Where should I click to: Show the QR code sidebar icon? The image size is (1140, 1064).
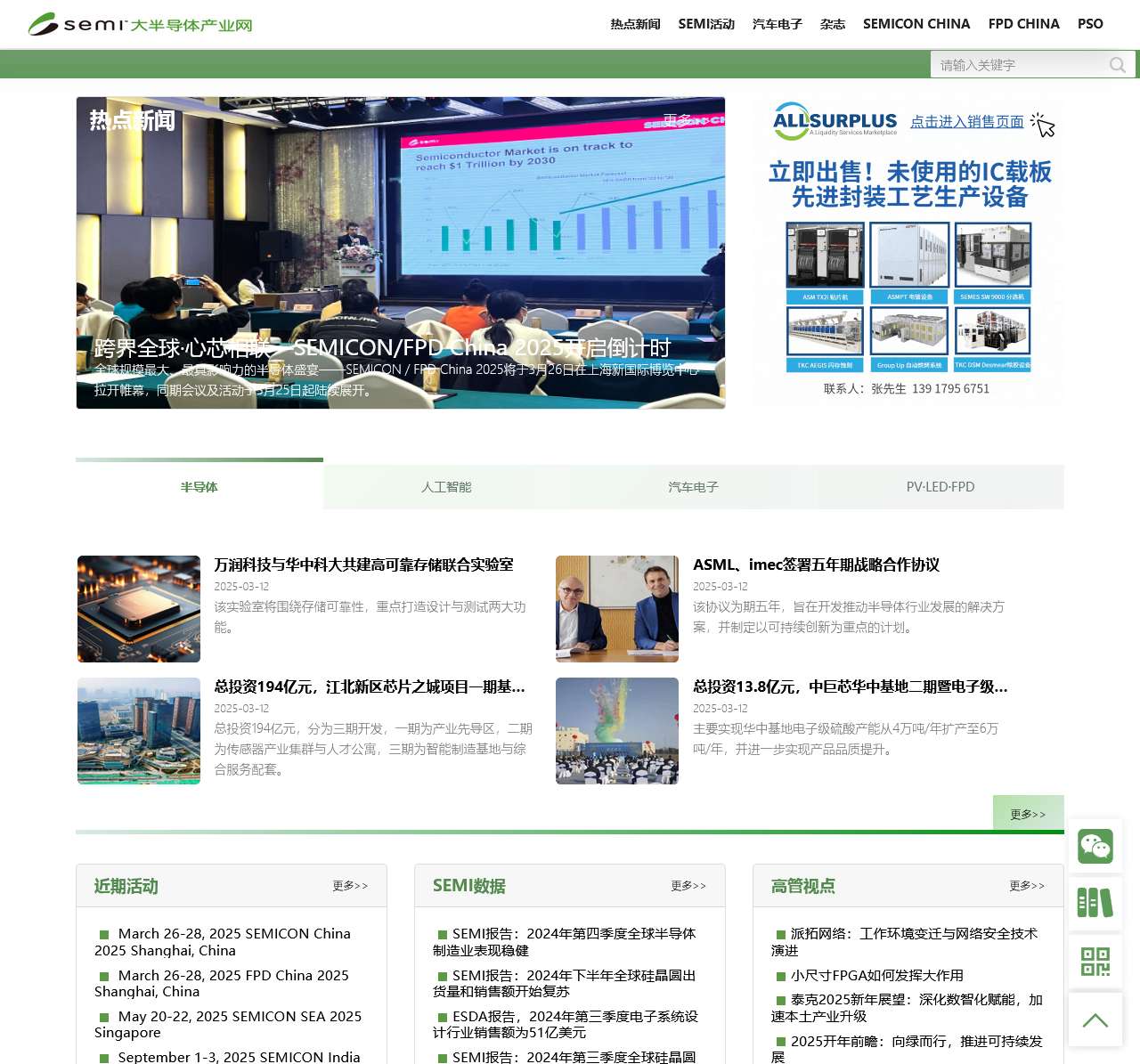pyautogui.click(x=1095, y=962)
